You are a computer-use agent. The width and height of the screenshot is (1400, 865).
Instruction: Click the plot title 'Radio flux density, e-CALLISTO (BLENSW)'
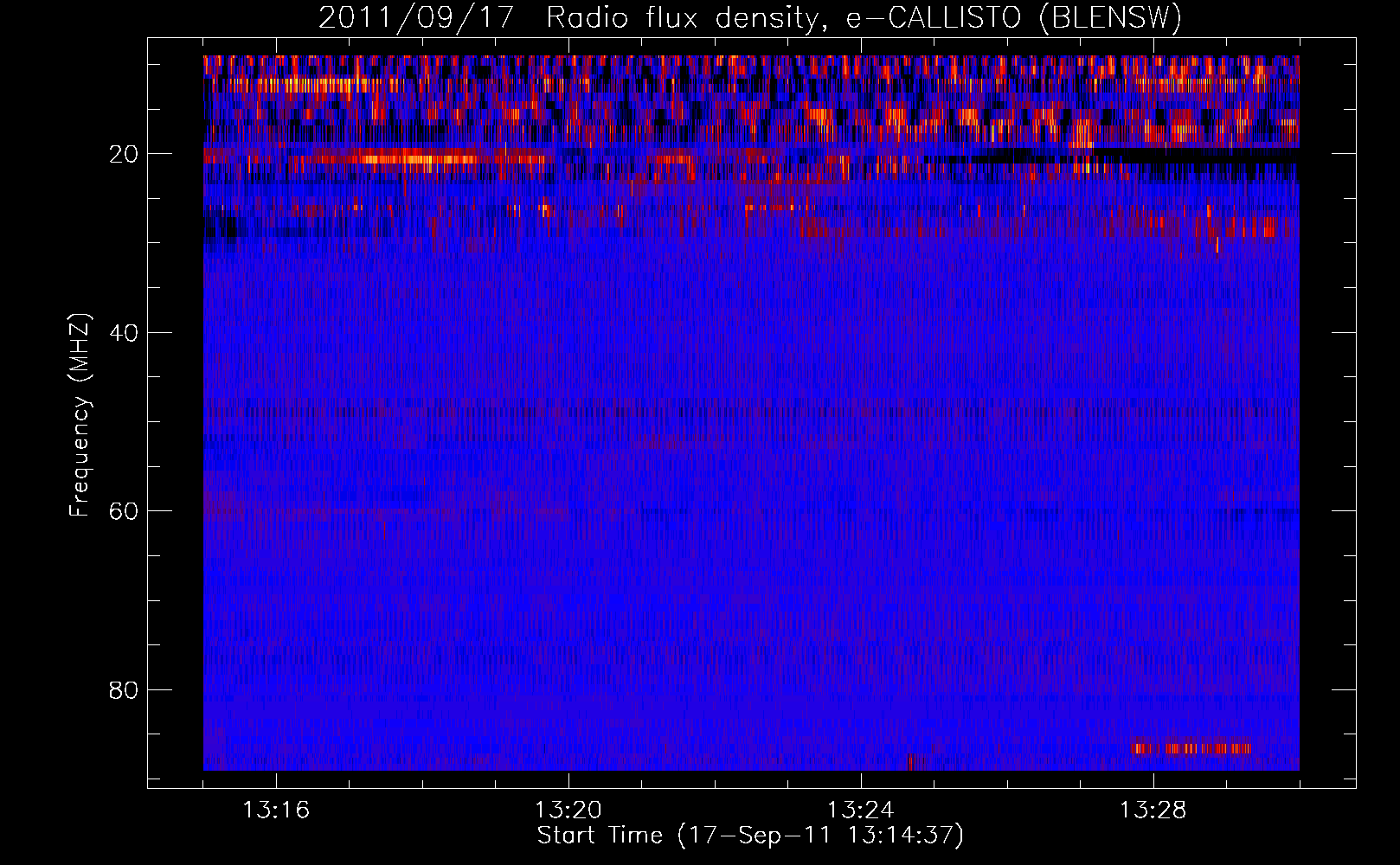pyautogui.click(x=864, y=18)
